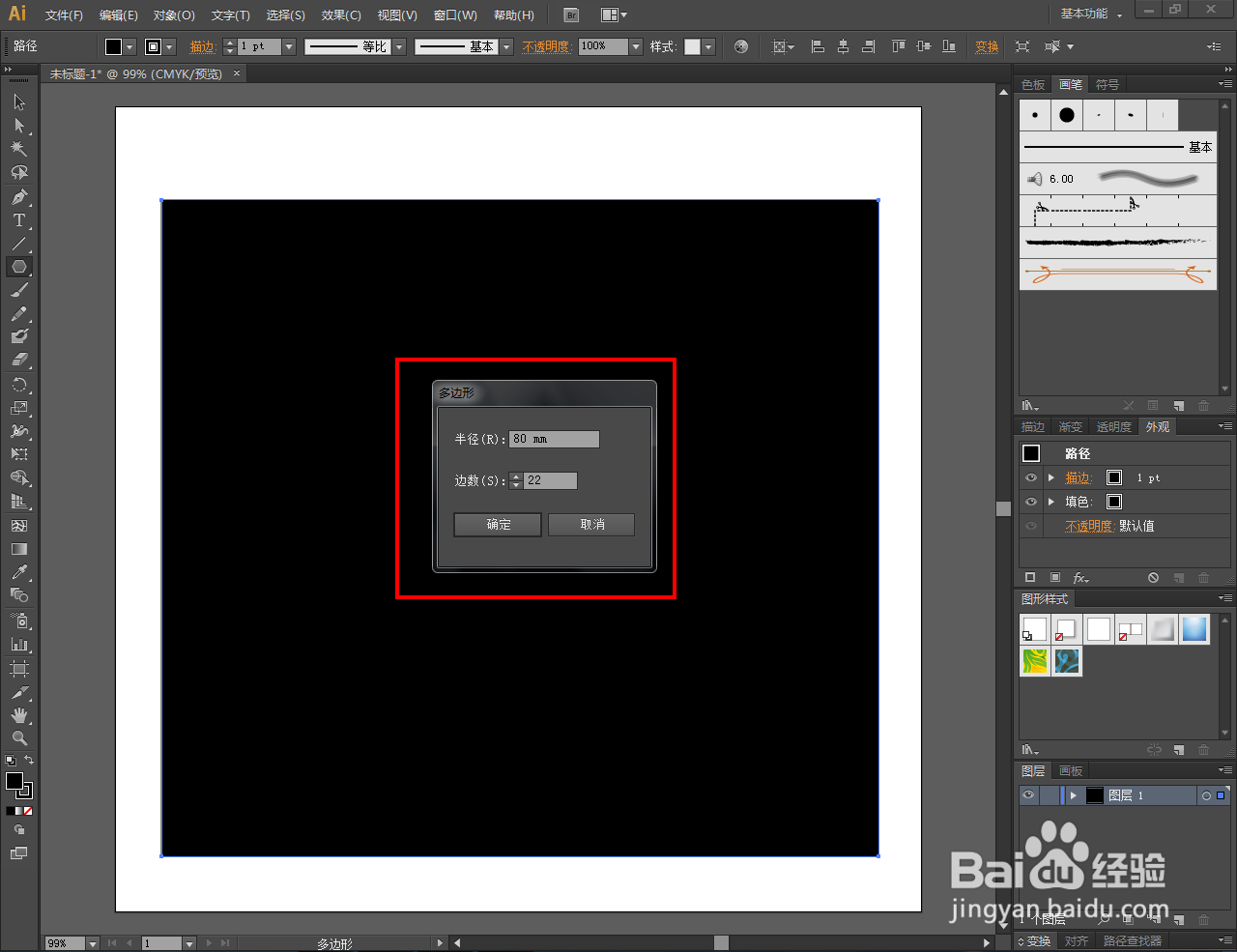Click vertical align bottom icon
The height and width of the screenshot is (952, 1237).
[x=949, y=46]
